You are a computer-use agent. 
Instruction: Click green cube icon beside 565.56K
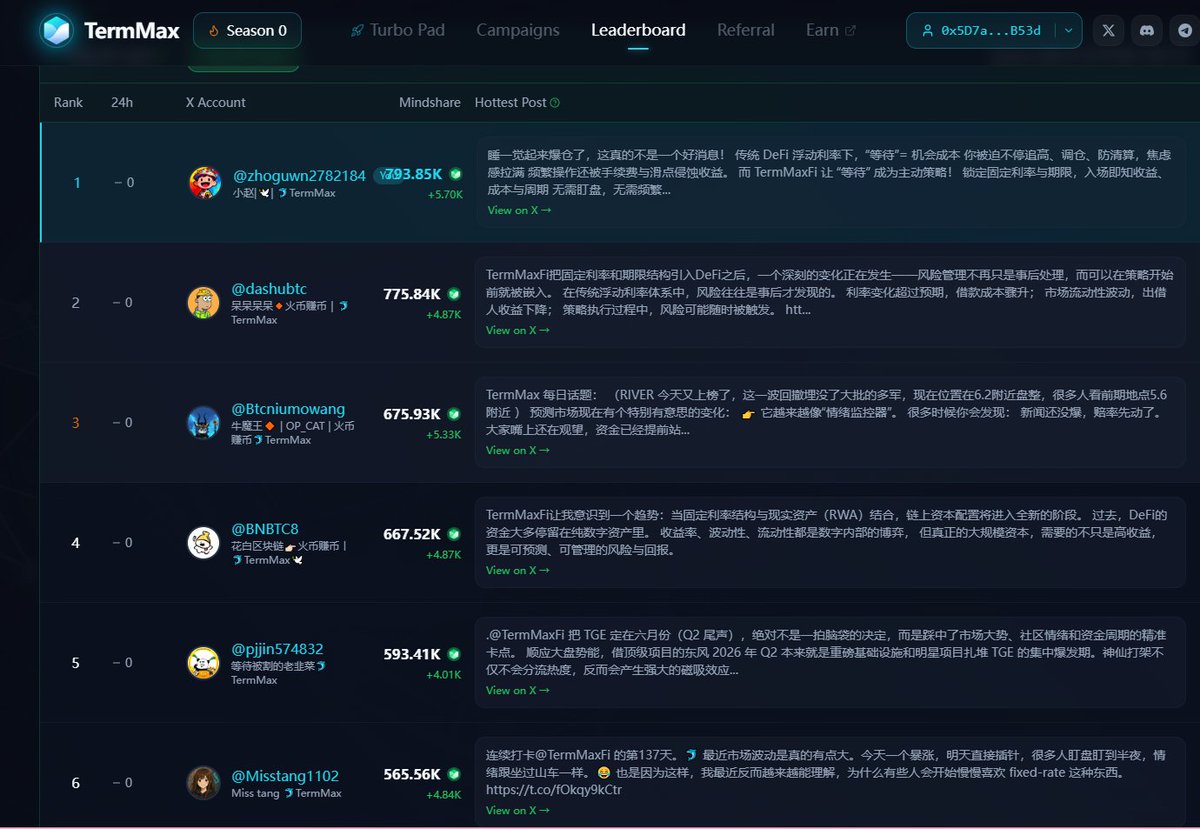click(x=454, y=774)
